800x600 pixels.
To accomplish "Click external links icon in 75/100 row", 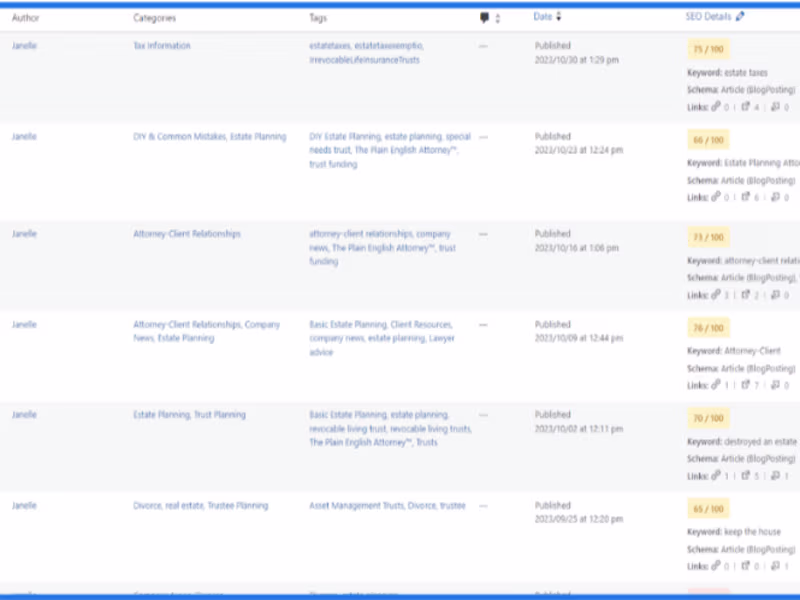I will (745, 107).
